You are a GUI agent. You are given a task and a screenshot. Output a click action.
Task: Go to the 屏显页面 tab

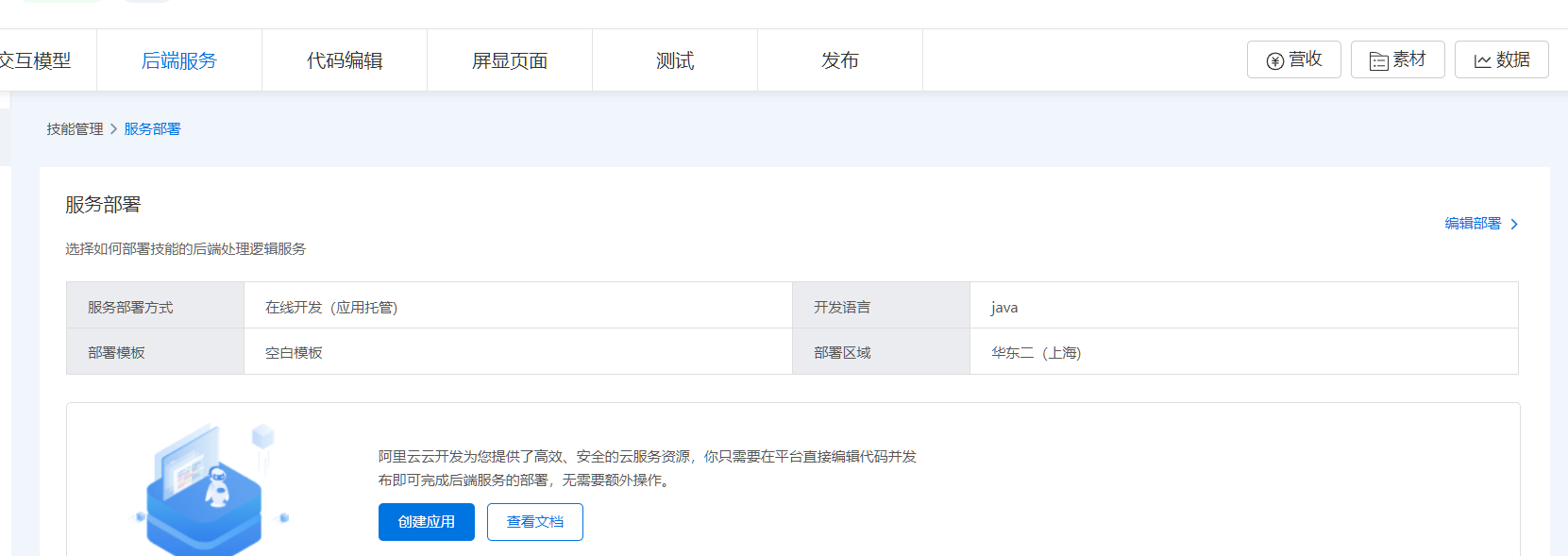(510, 60)
